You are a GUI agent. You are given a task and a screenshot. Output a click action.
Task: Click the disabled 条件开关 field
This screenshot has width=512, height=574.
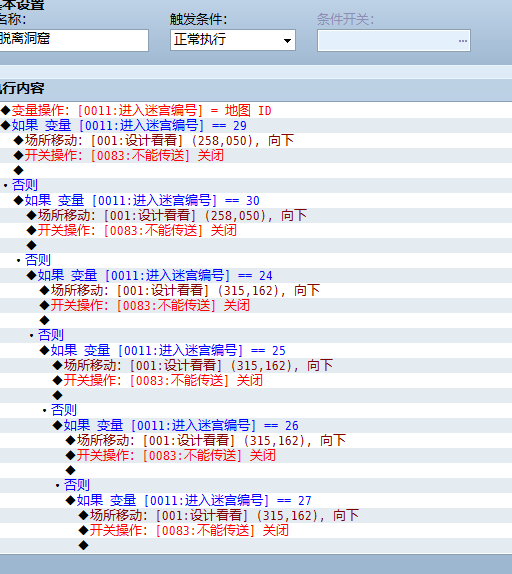[x=394, y=41]
